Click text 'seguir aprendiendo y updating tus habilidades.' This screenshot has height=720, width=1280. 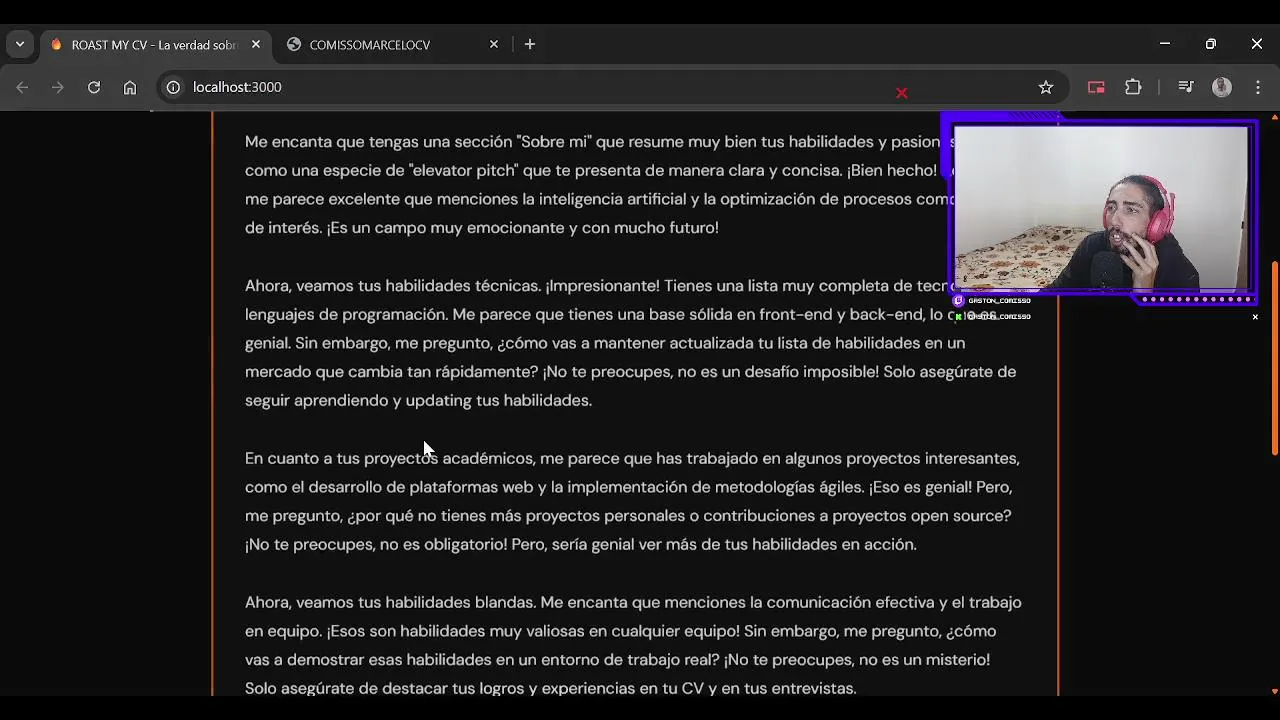(419, 400)
